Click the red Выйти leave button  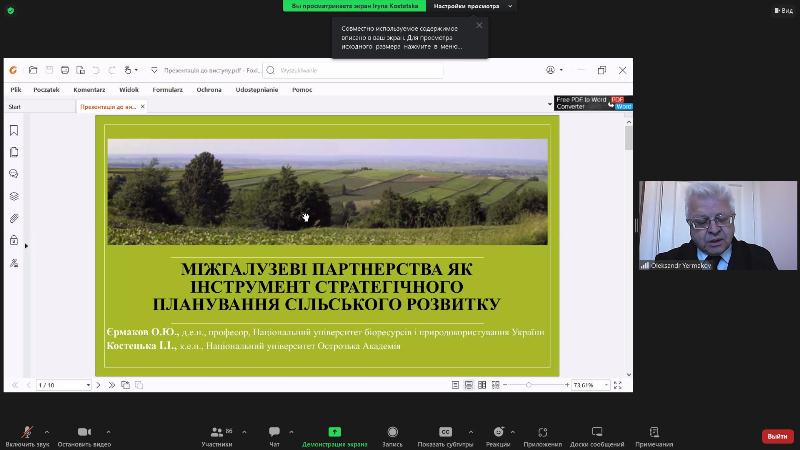[x=777, y=436]
